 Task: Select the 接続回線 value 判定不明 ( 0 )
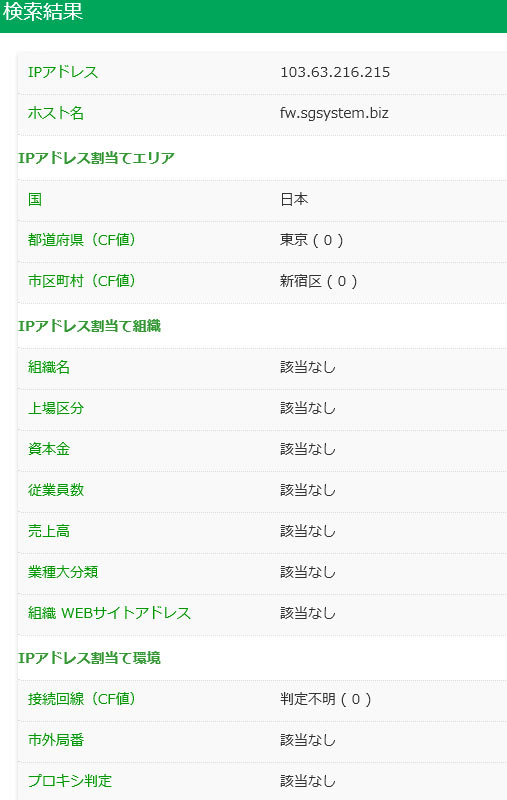point(326,699)
